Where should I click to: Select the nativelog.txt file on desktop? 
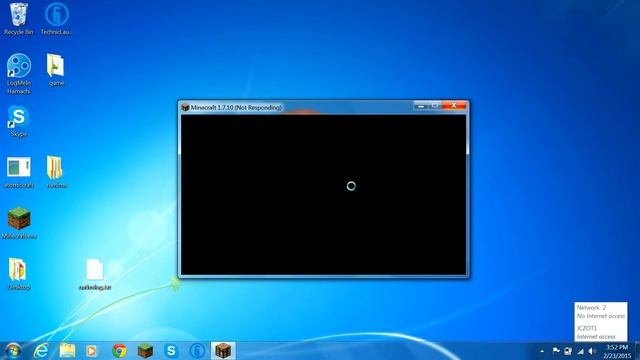point(95,274)
